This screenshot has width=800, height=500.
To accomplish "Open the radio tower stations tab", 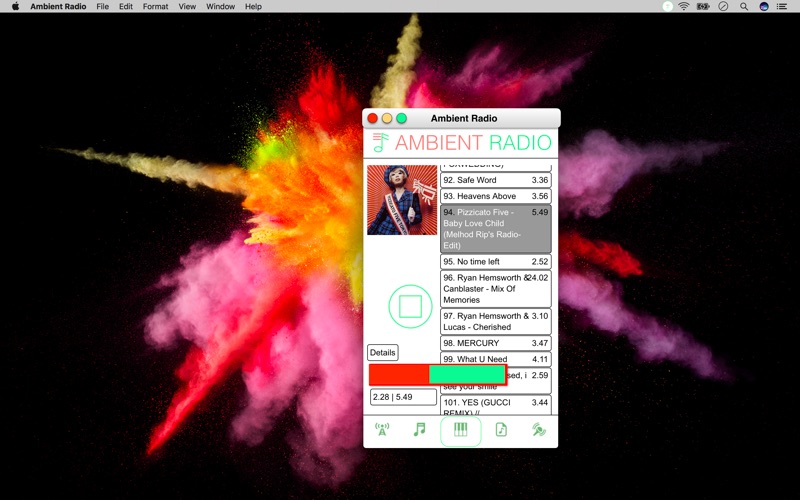I will coord(382,430).
